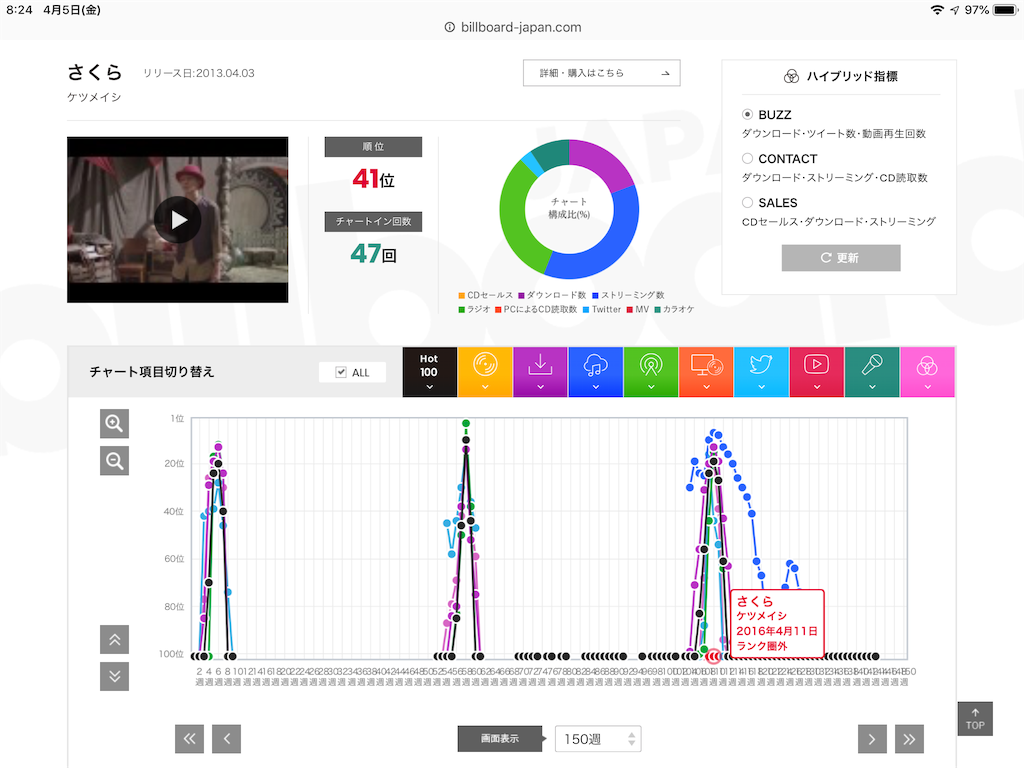Image resolution: width=1024 pixels, height=768 pixels.
Task: Click the artist name ケツメイシ
Action: click(x=94, y=97)
